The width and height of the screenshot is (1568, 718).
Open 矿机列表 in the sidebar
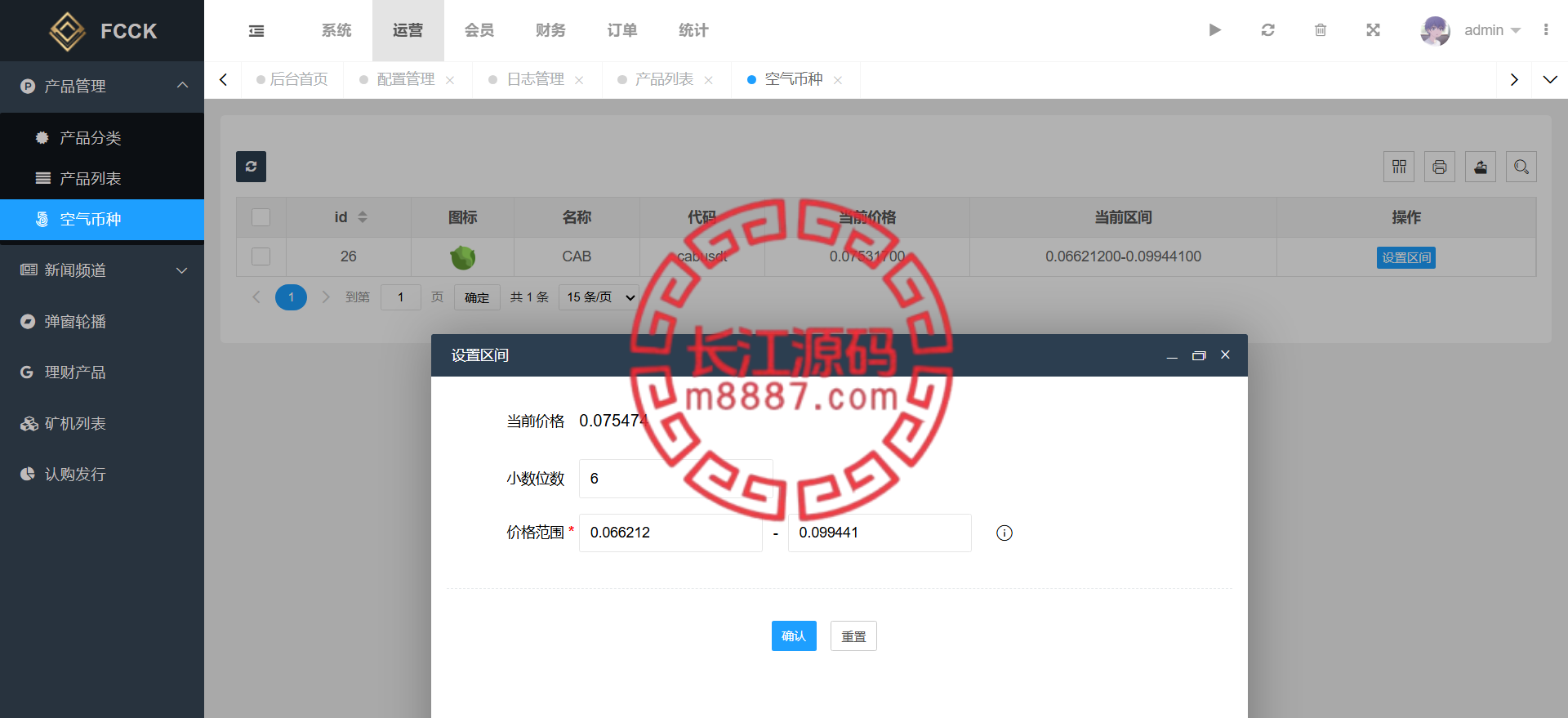(x=102, y=424)
